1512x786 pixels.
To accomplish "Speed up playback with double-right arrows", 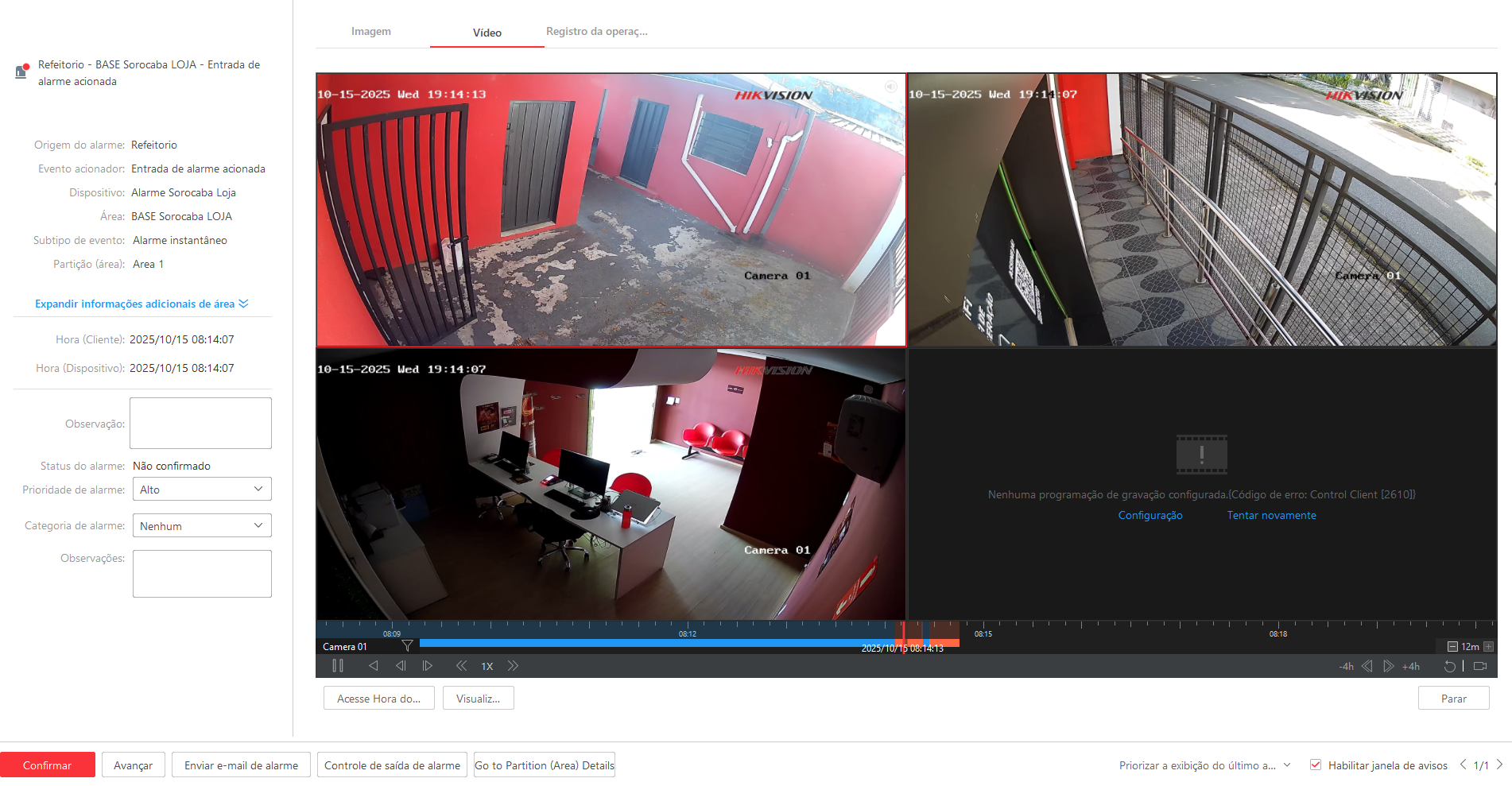I will (x=513, y=666).
